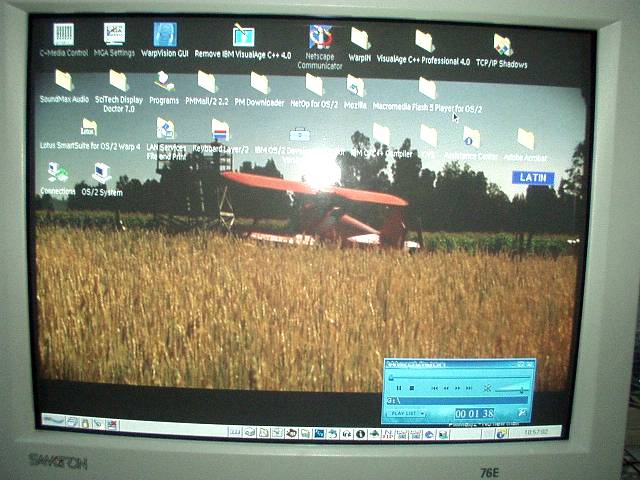Screen dimensions: 640x480
Task: Select Lotus SmartSuite for OS/2 Warp 4 folder
Action: click(89, 127)
